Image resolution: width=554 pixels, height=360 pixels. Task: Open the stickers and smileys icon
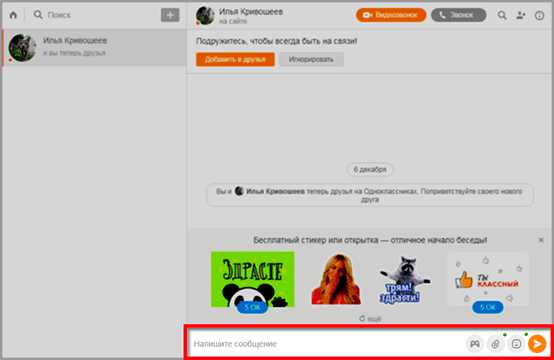click(516, 344)
